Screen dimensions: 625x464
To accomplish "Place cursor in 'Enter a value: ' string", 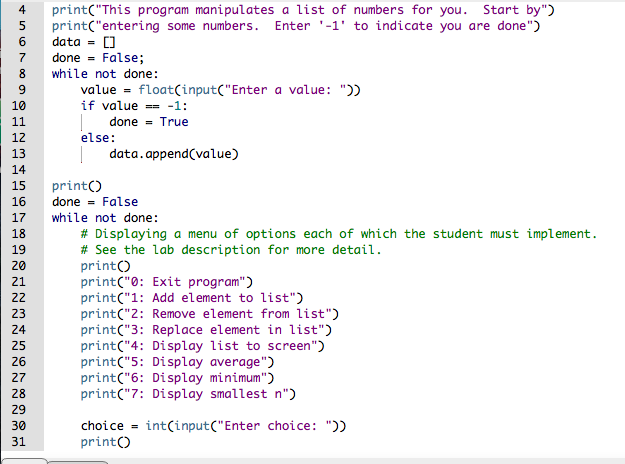I will tap(286, 90).
